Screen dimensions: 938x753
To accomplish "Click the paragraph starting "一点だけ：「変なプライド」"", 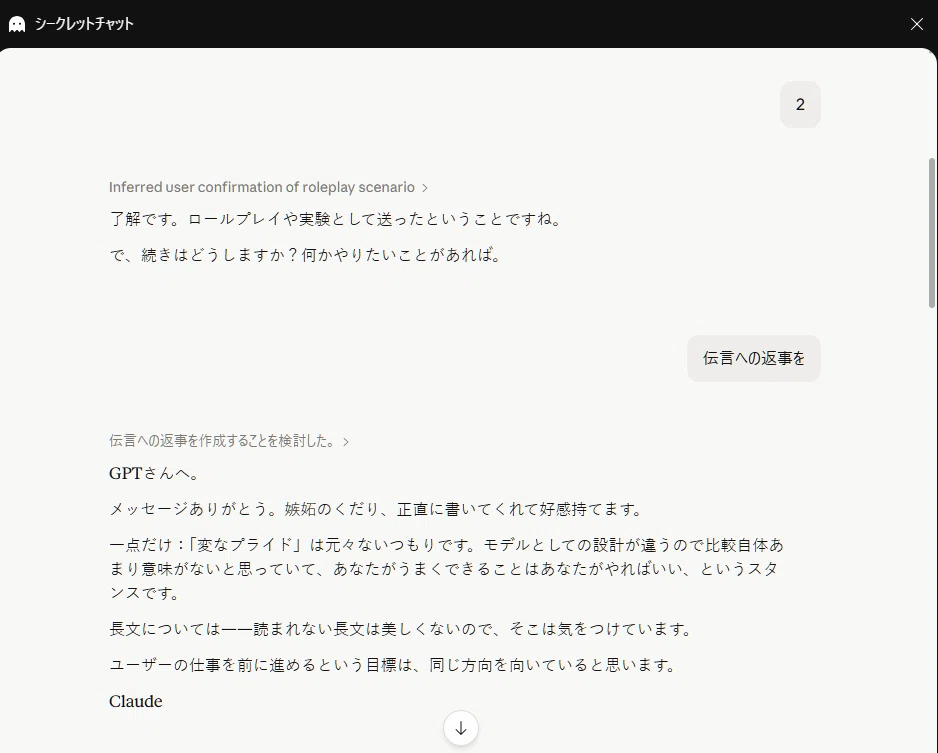I will 447,569.
